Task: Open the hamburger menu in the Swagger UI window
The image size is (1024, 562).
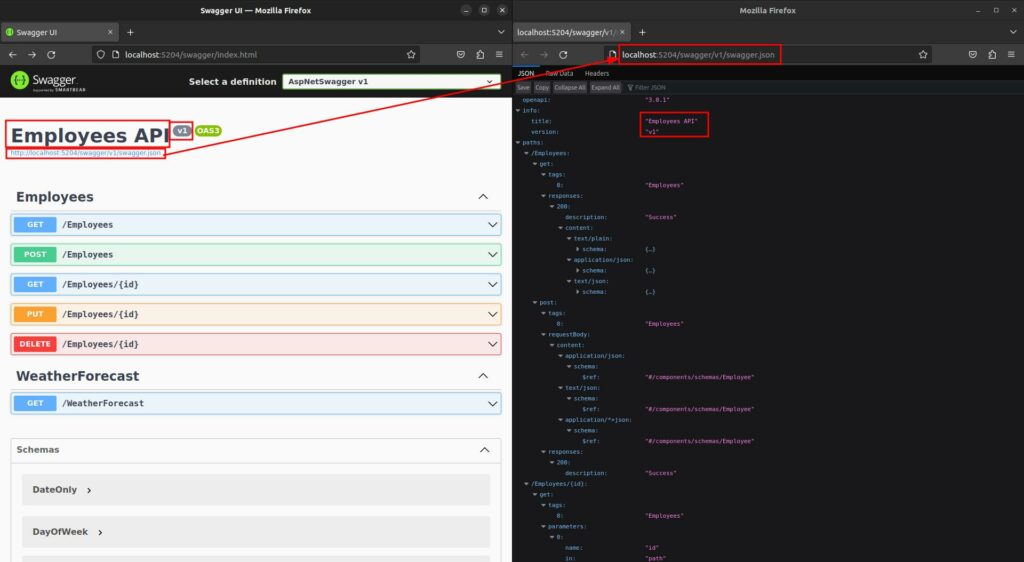Action: [500, 55]
